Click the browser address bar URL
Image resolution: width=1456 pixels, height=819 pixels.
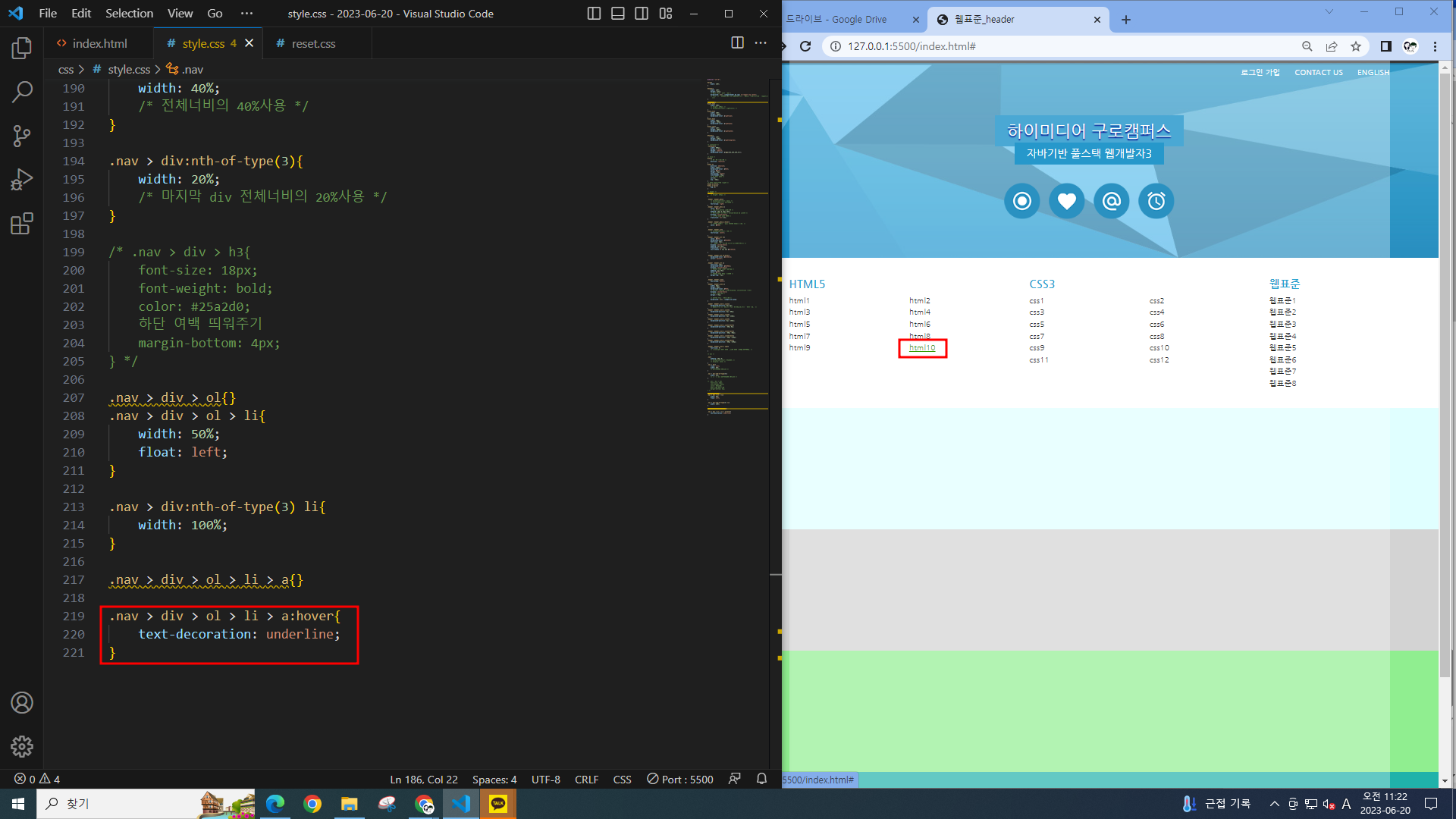pyautogui.click(x=912, y=46)
